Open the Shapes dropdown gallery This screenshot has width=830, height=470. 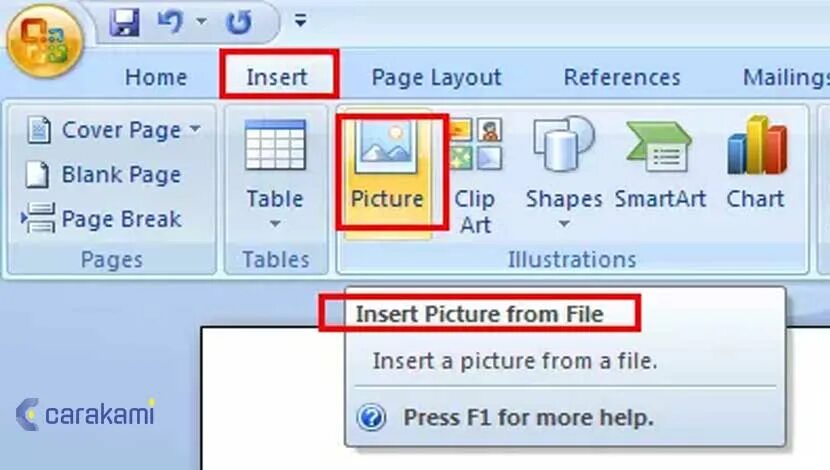coord(564,175)
